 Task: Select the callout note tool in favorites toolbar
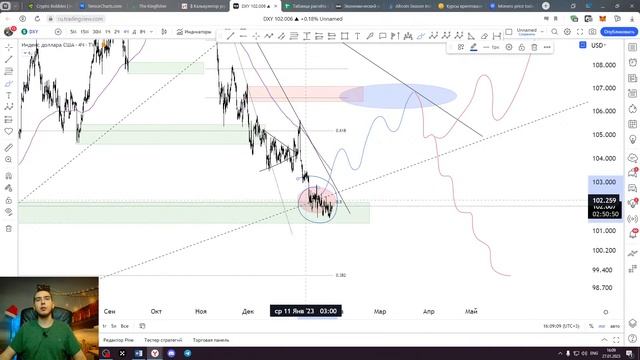click(382, 36)
